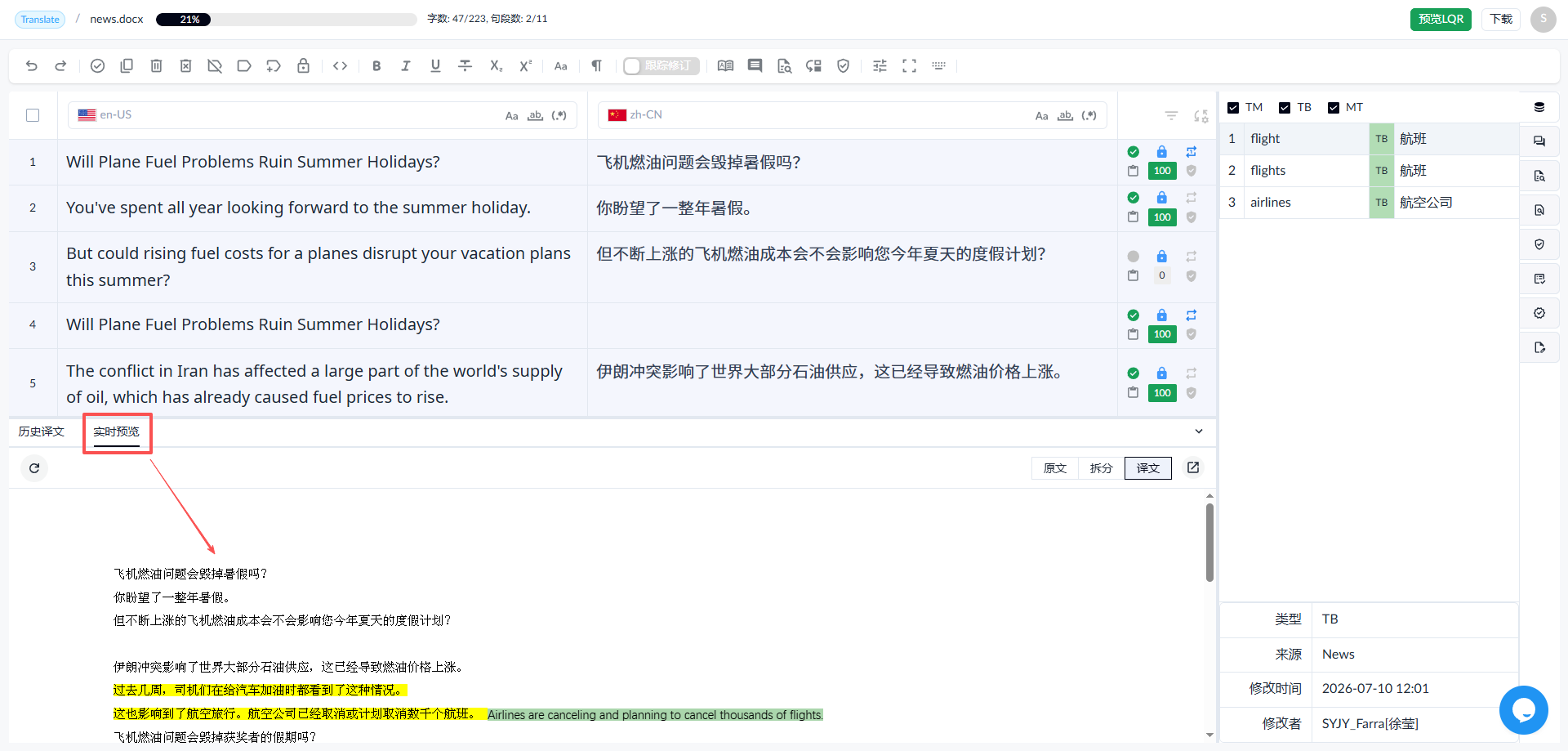Apply underline formatting
This screenshot has height=751, width=1568.
point(435,66)
